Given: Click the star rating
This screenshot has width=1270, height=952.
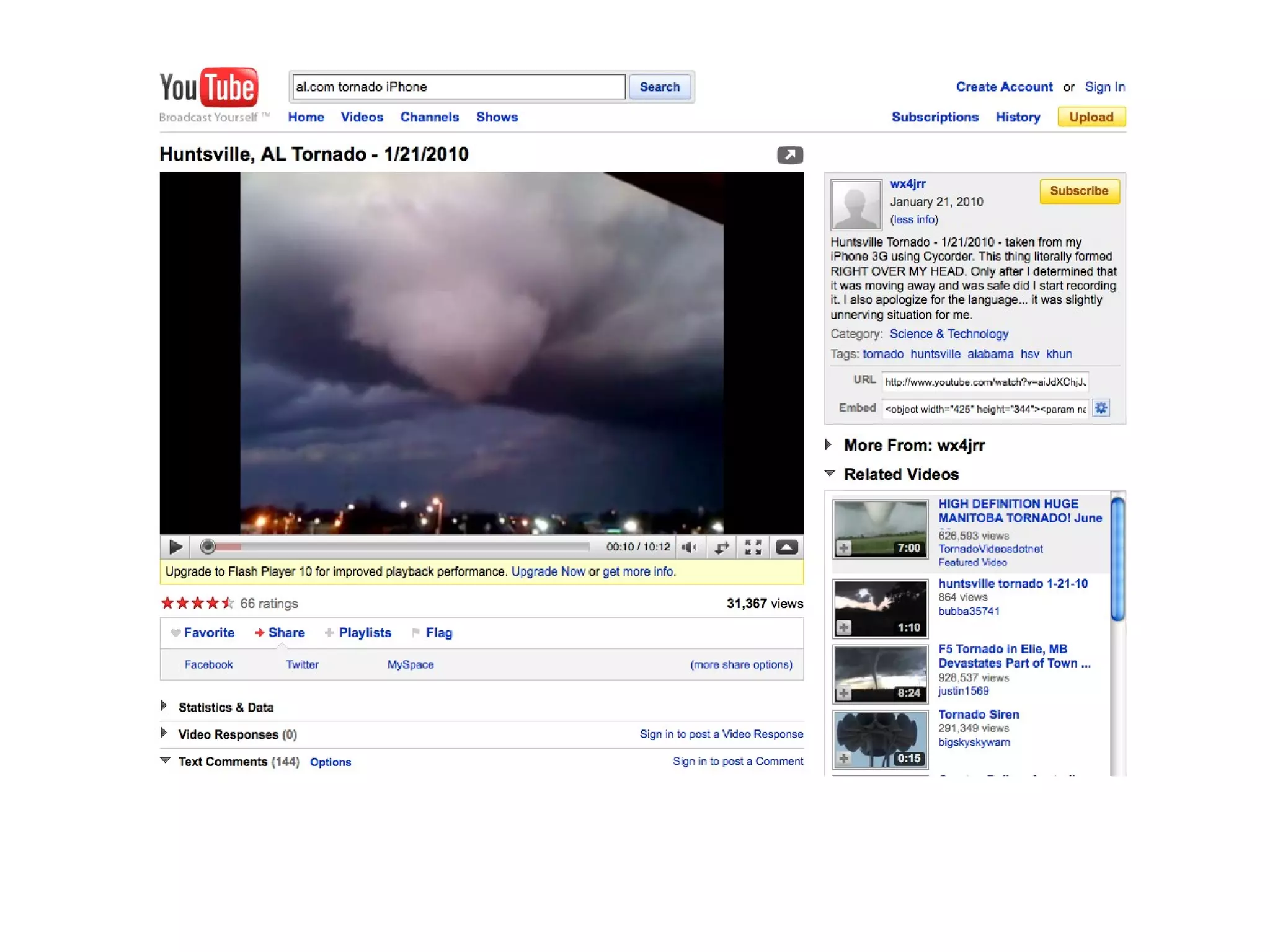Looking at the screenshot, I should 197,603.
